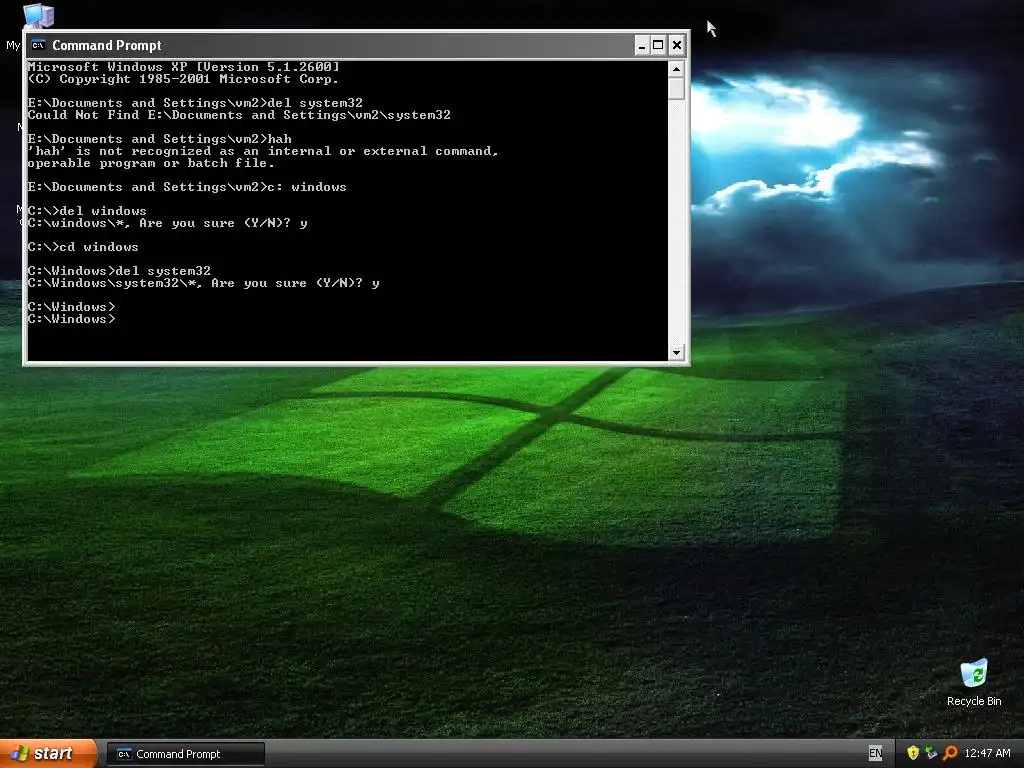Image resolution: width=1024 pixels, height=768 pixels.
Task: Open the Recycle Bin desktop icon
Action: click(x=974, y=682)
